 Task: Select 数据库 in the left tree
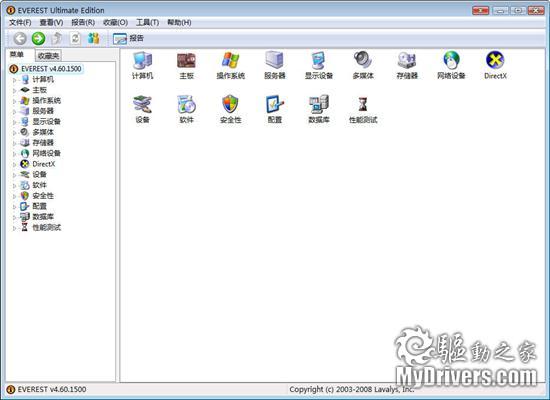click(x=43, y=216)
